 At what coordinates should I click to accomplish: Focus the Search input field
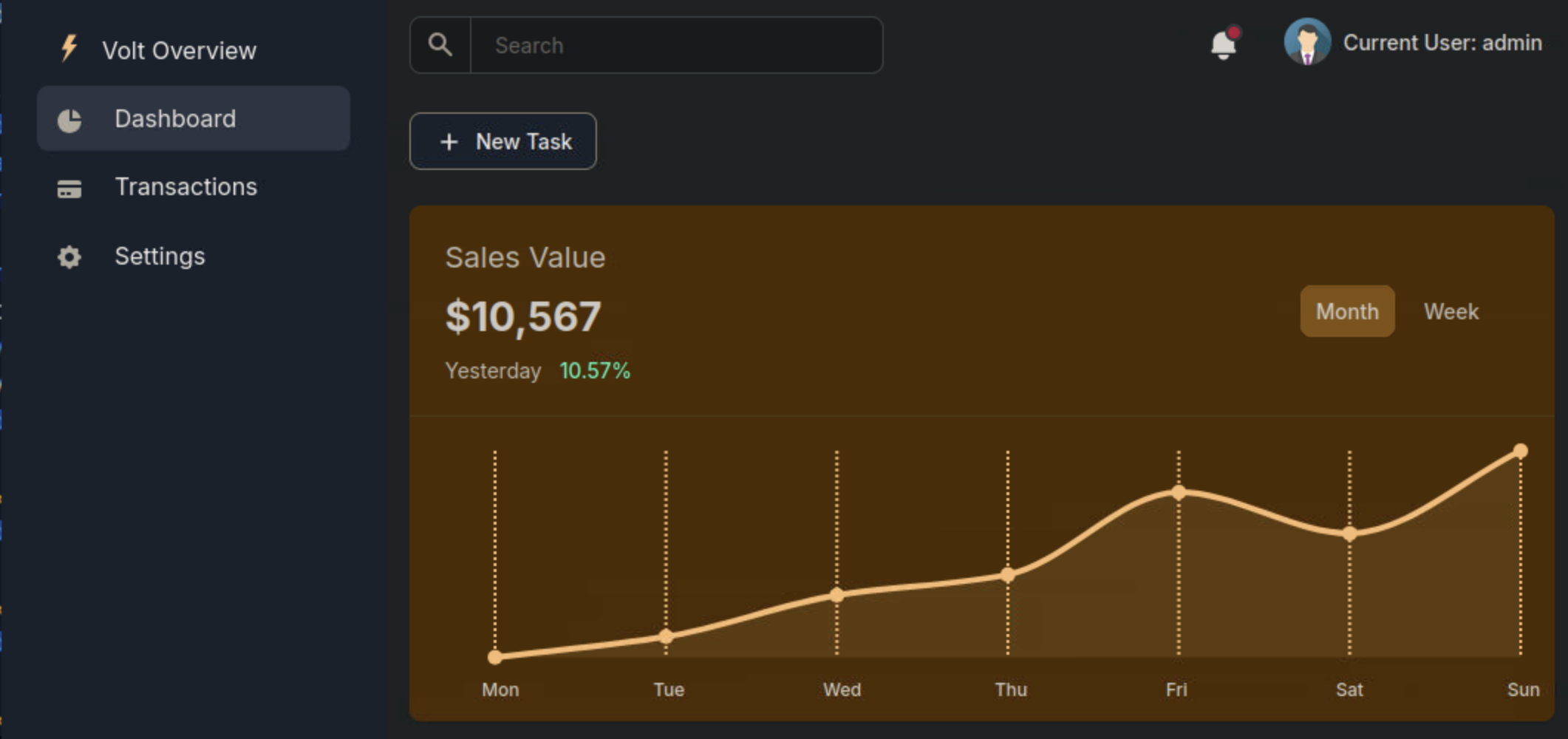(x=675, y=45)
